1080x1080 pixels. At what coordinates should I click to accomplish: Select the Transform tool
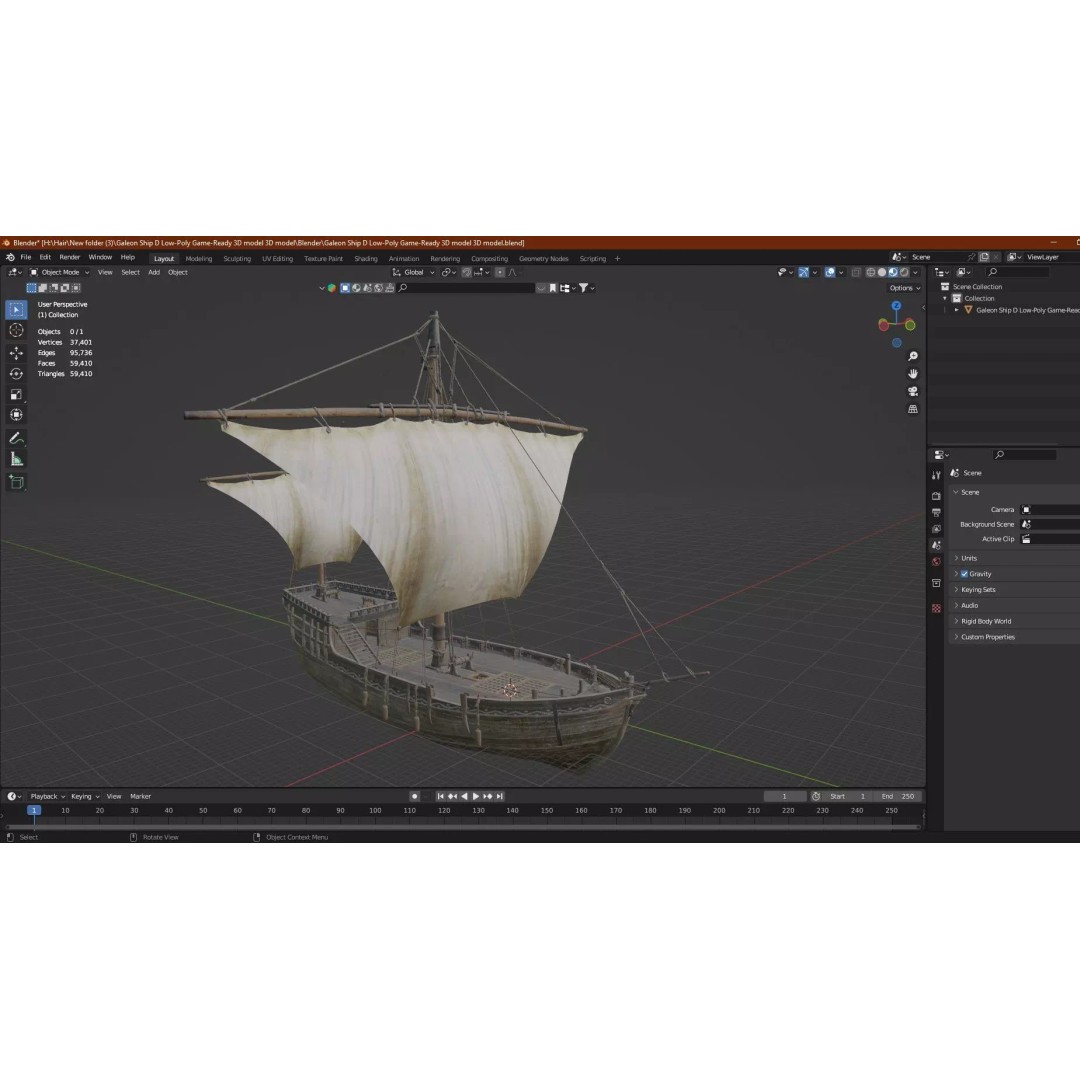(17, 415)
